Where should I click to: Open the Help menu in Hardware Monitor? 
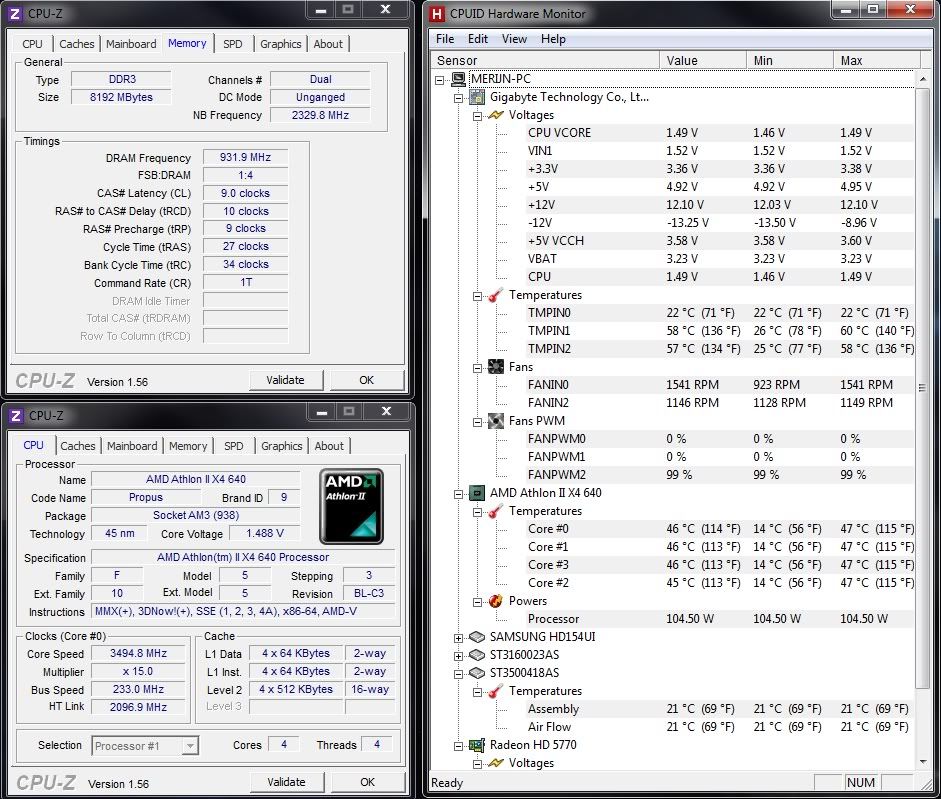[553, 39]
